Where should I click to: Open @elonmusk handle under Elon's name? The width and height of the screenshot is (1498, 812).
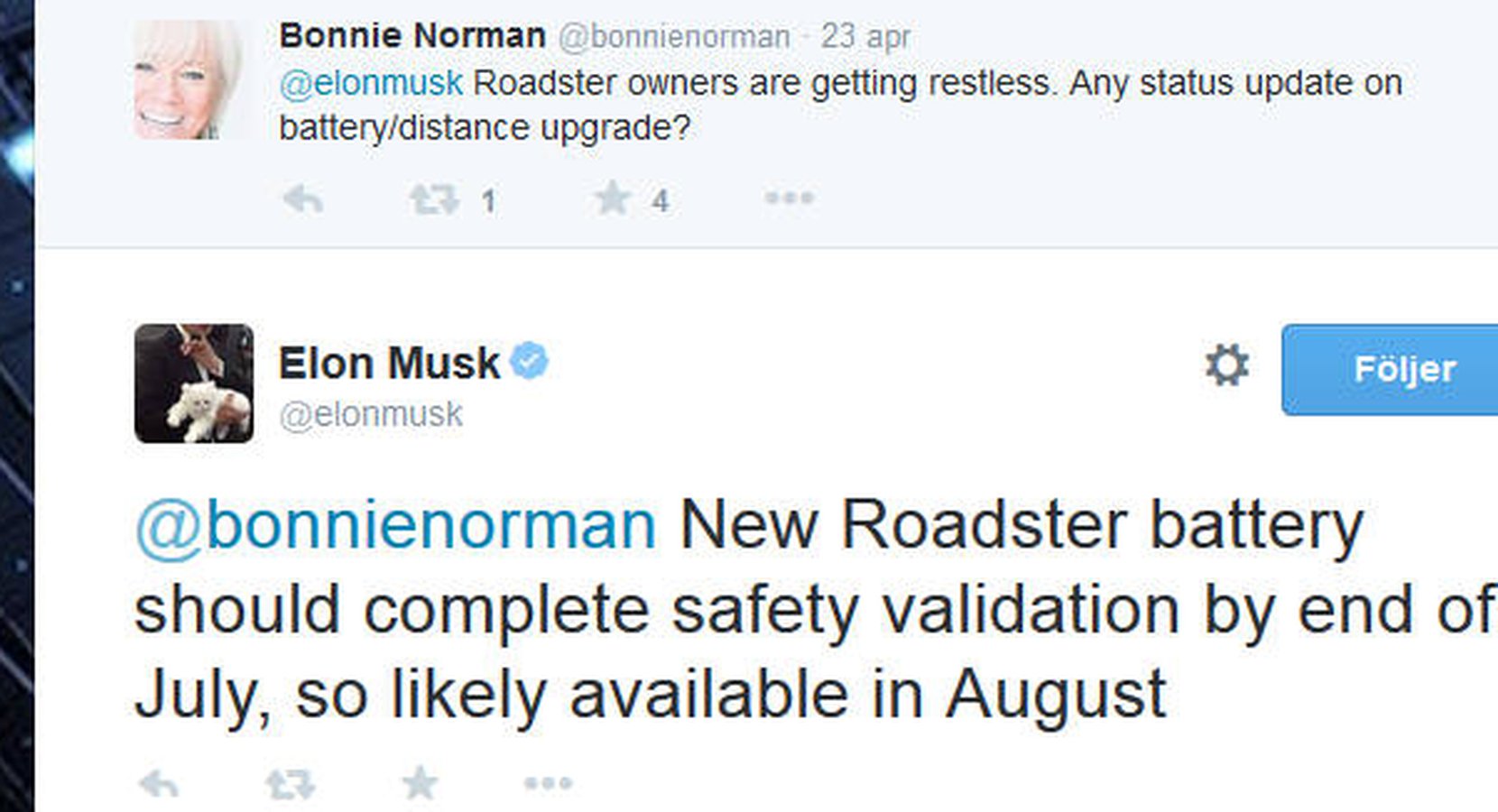tap(371, 415)
